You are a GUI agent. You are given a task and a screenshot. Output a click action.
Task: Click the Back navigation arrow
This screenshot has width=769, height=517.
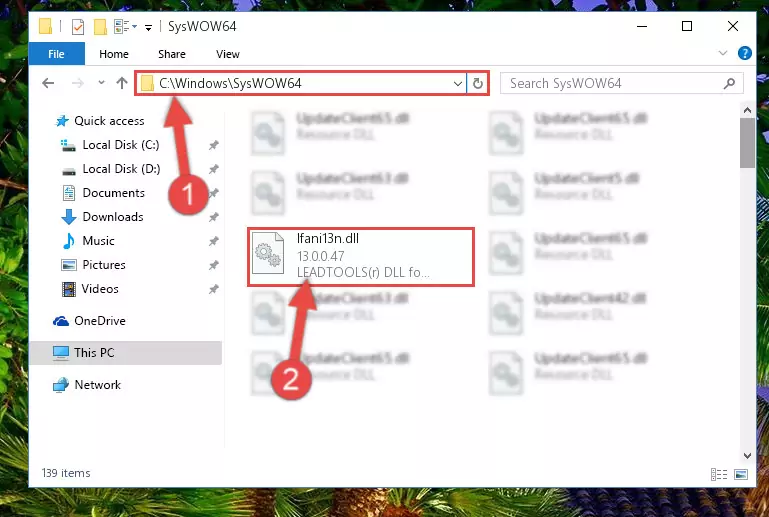pos(48,83)
